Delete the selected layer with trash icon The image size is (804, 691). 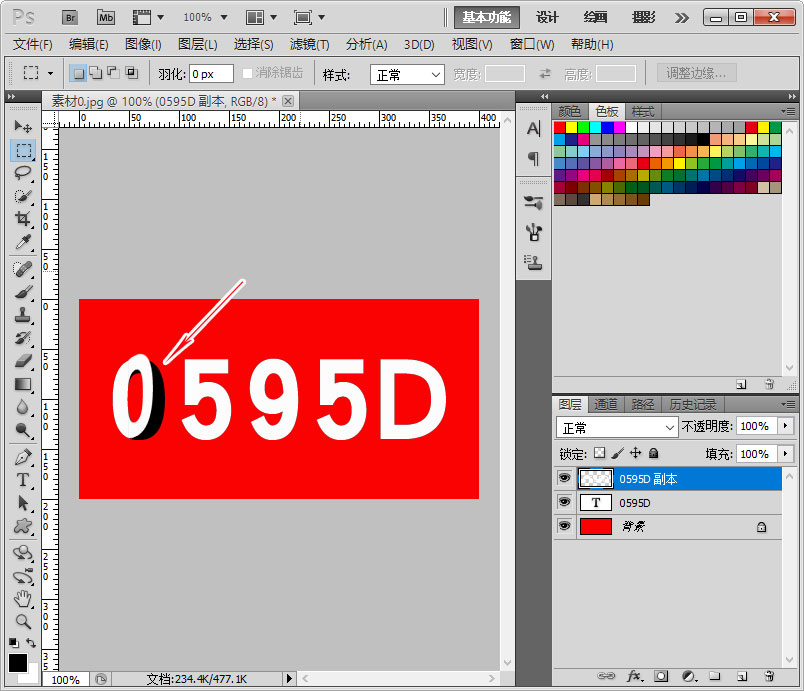769,677
